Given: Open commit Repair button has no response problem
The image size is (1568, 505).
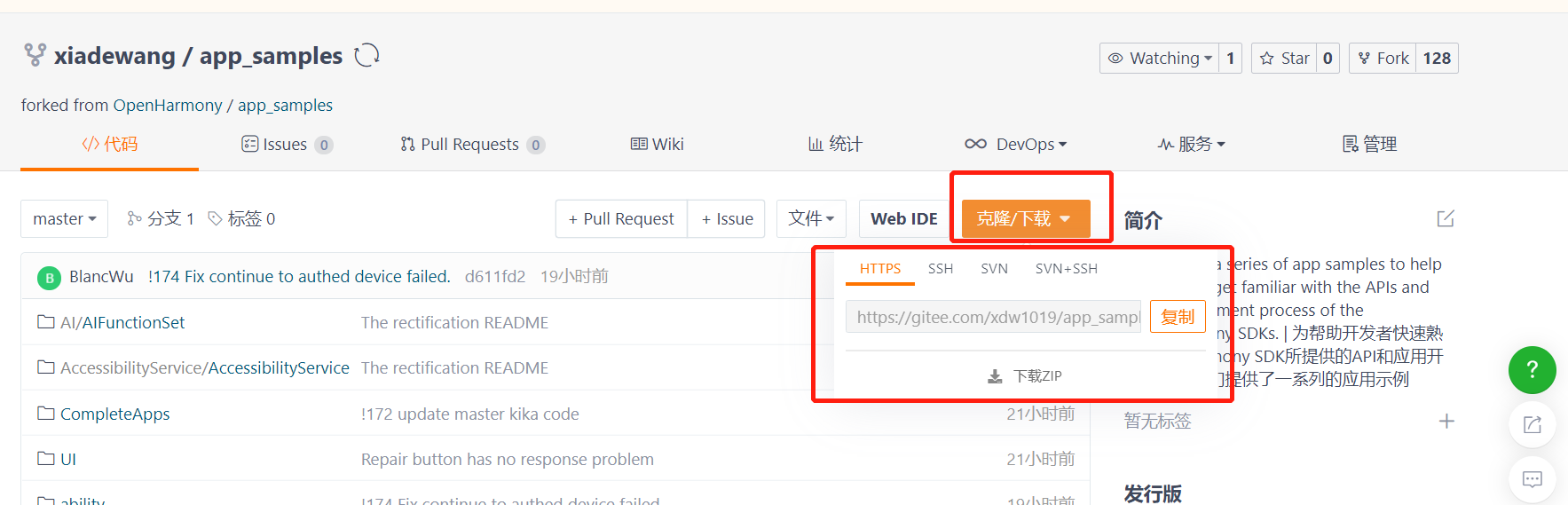Looking at the screenshot, I should (x=508, y=460).
